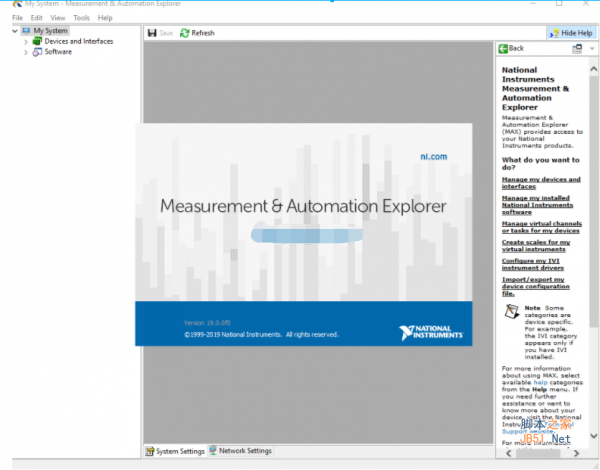
Task: Click the help pane scroll left arrow
Action: (x=509, y=453)
